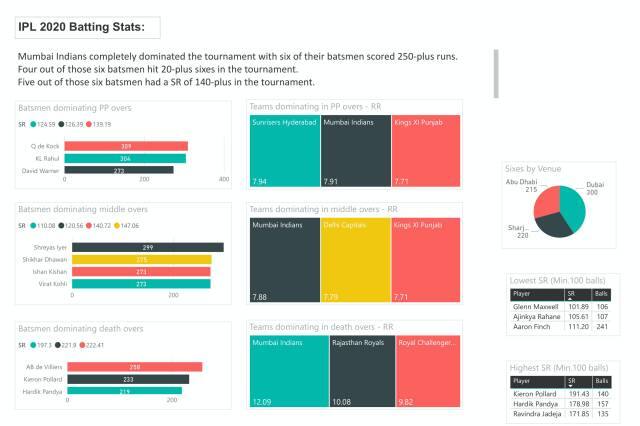Click SR sort arrow in Lowest SR table
Viewport: 640px width, 426px height.
[x=572, y=298]
